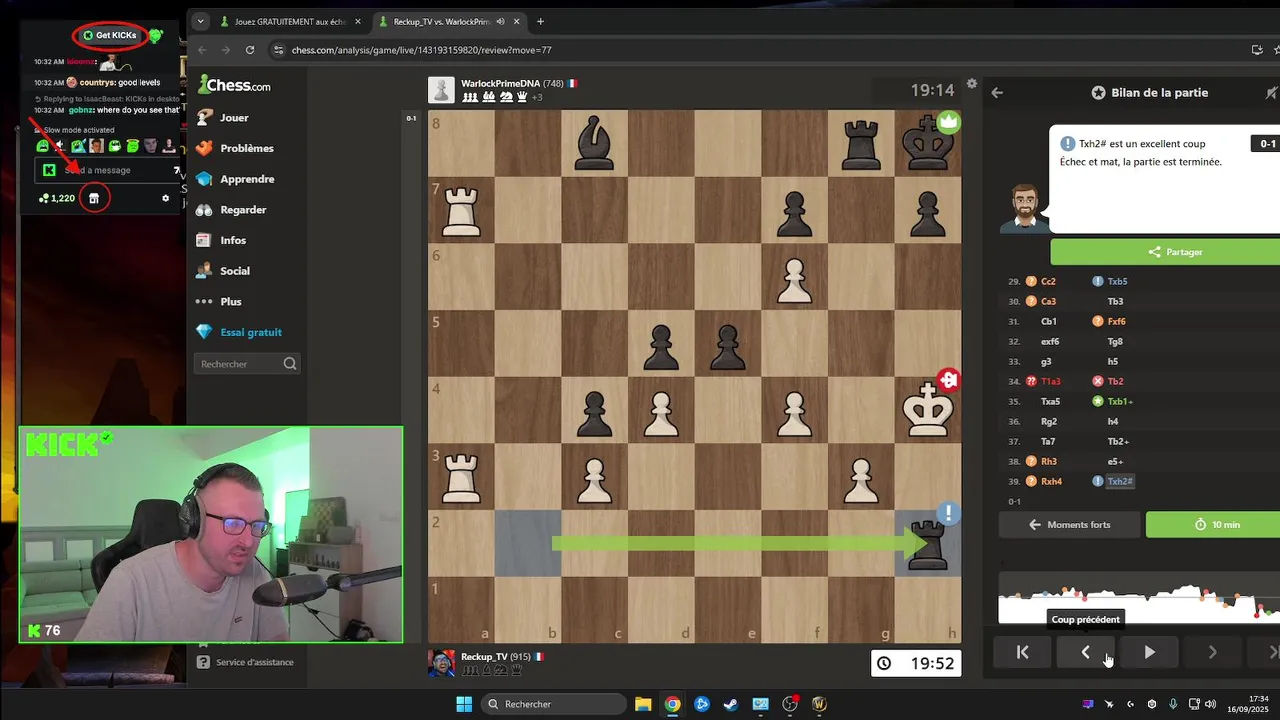Viewport: 1280px width, 720px height.
Task: Open the Jouer menu in Chess.com sidebar
Action: click(222, 117)
